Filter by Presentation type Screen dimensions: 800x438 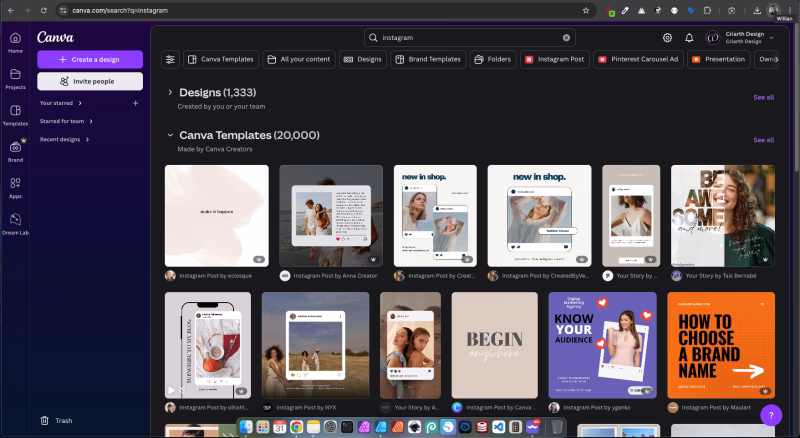tap(718, 59)
